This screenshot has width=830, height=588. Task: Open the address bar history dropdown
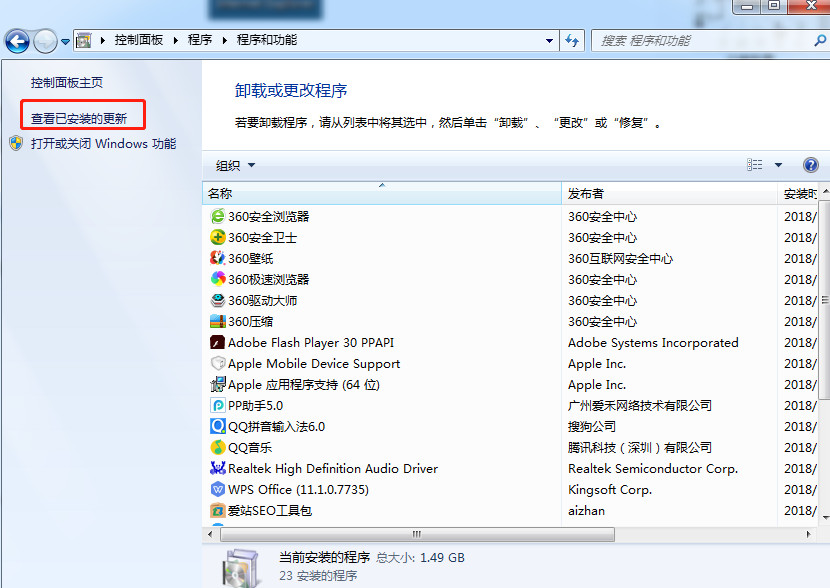coord(549,41)
